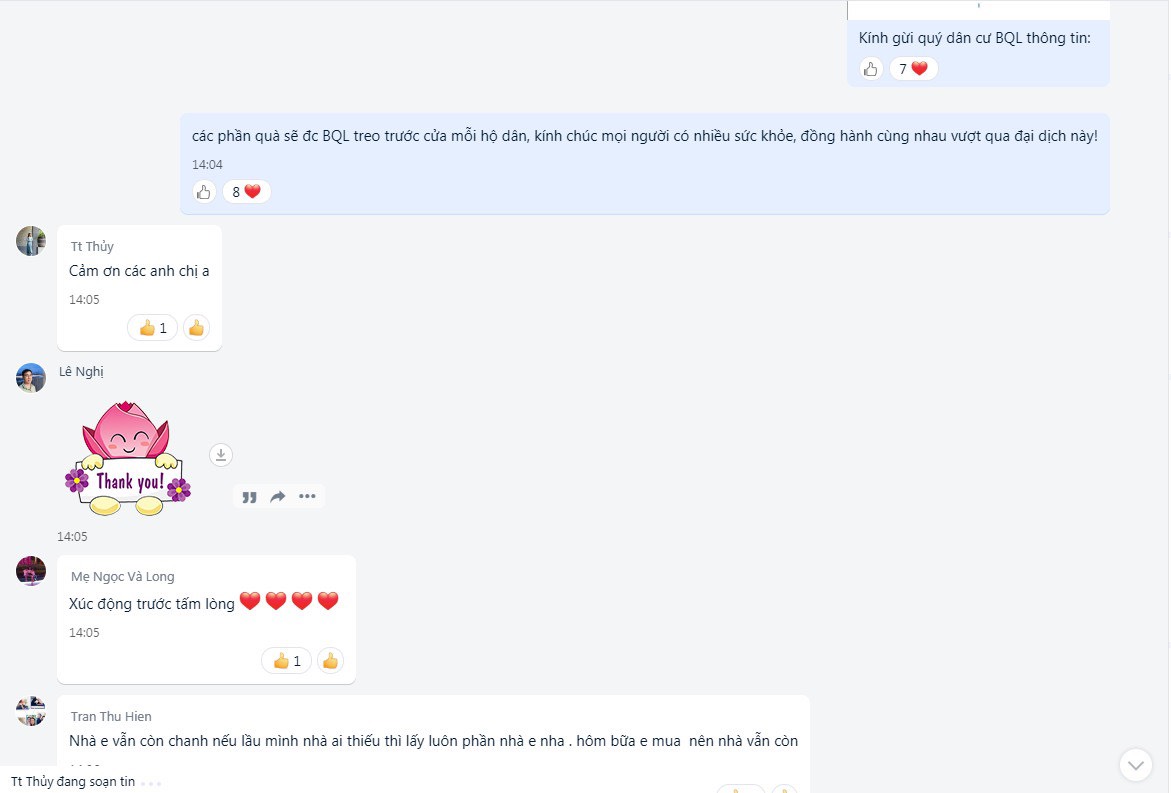Show the thumbs-up count on Tt Thủy's message
The image size is (1171, 793).
click(152, 328)
